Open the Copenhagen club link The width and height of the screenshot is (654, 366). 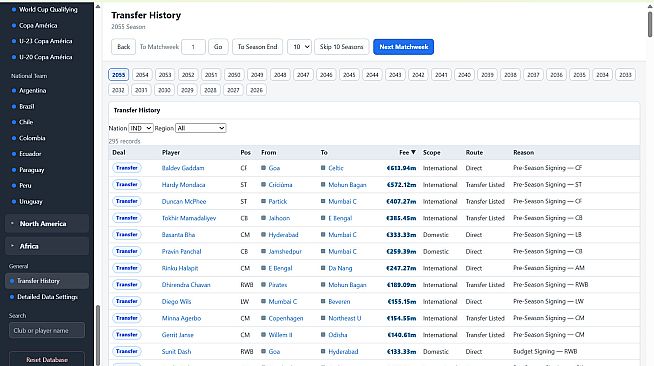pyautogui.click(x=286, y=318)
